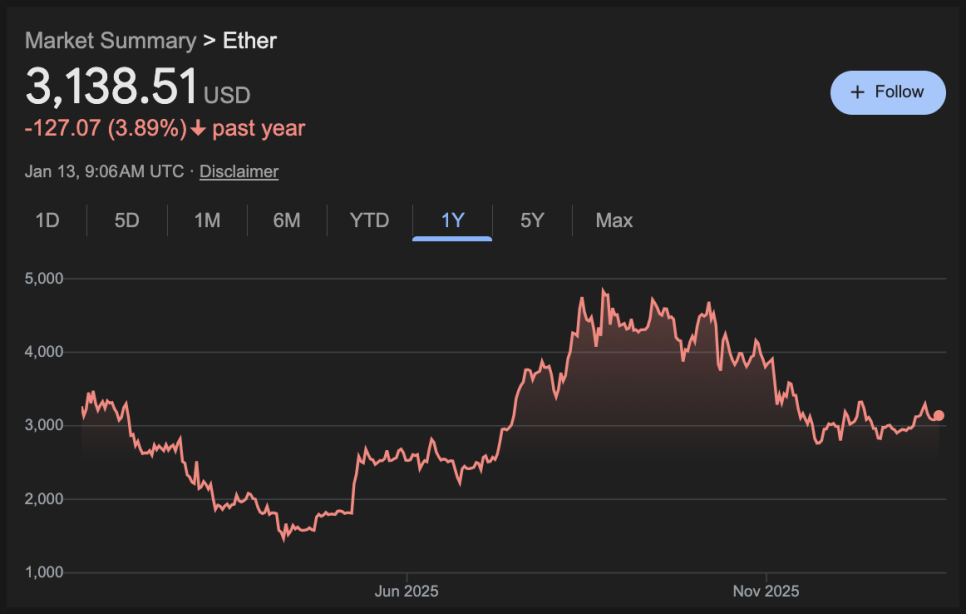Click the Jan 13 timestamp text
The width and height of the screenshot is (966, 614).
104,171
